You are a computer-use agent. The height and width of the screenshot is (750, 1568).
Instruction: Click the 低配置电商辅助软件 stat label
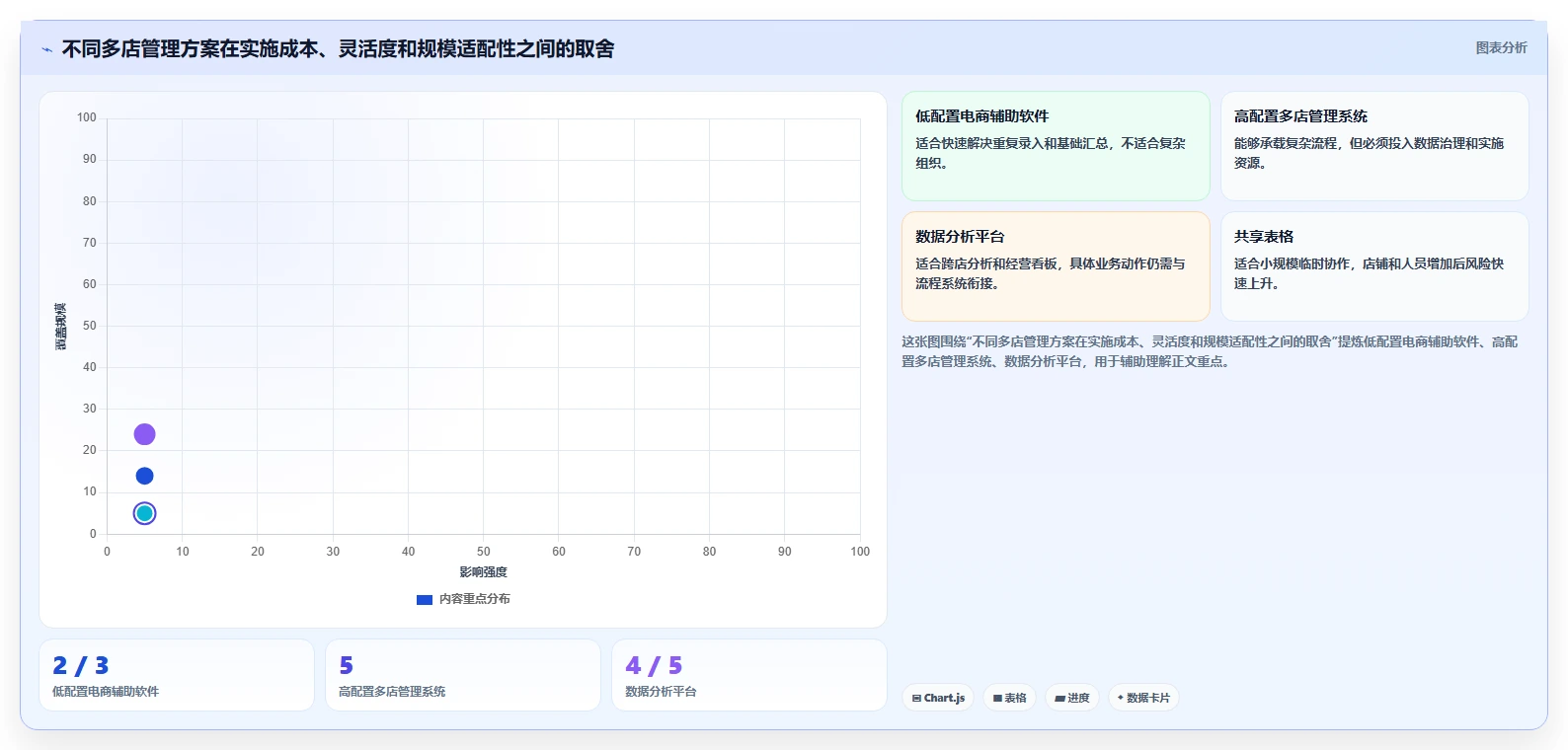[106, 692]
